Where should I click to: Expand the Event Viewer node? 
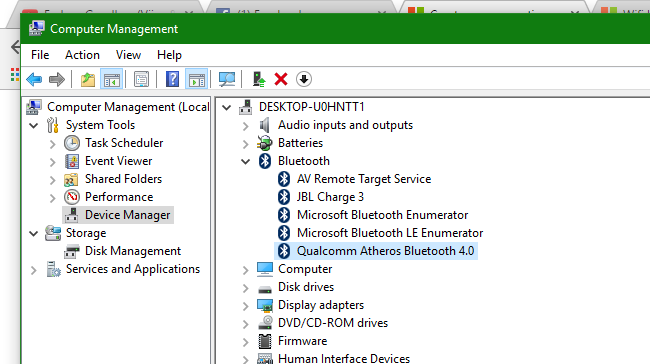pos(52,162)
